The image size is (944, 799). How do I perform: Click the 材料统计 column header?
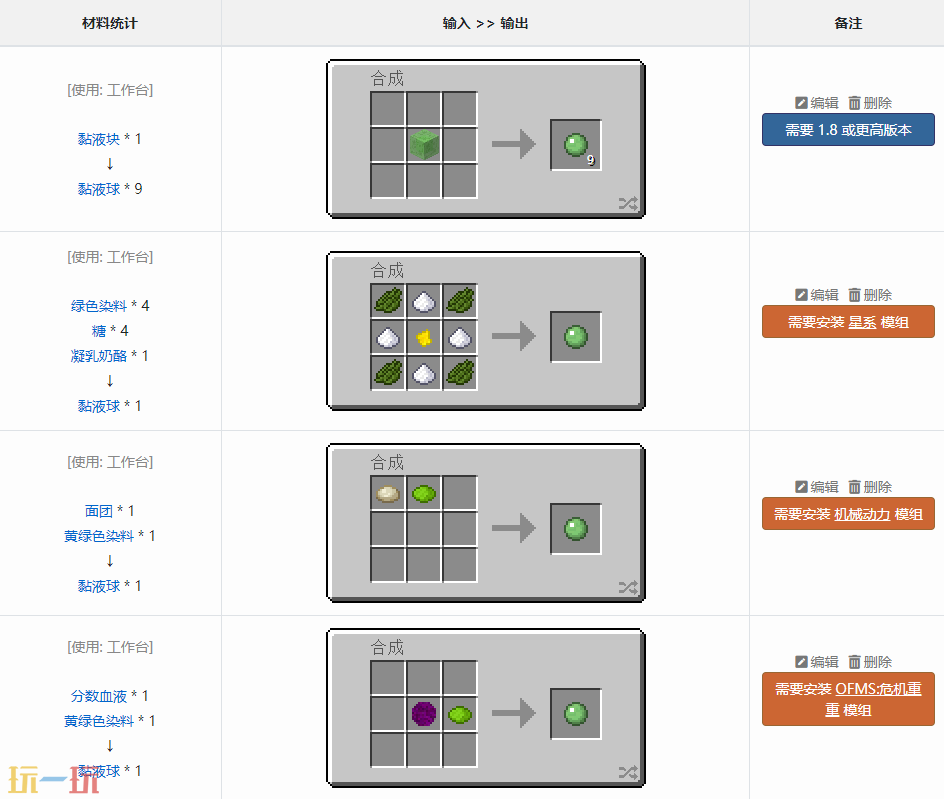tap(110, 23)
